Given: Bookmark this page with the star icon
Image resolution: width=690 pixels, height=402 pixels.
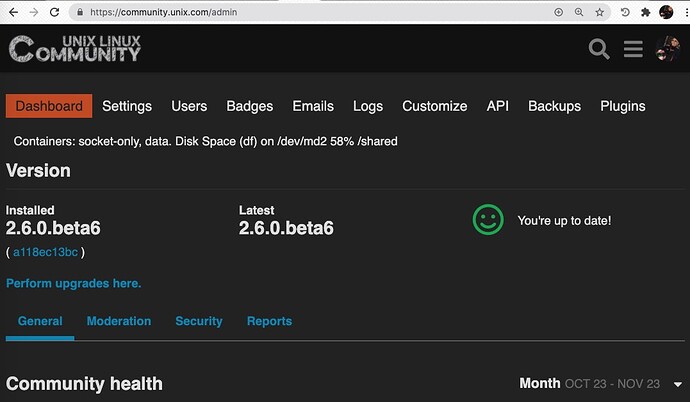Looking at the screenshot, I should tap(599, 12).
